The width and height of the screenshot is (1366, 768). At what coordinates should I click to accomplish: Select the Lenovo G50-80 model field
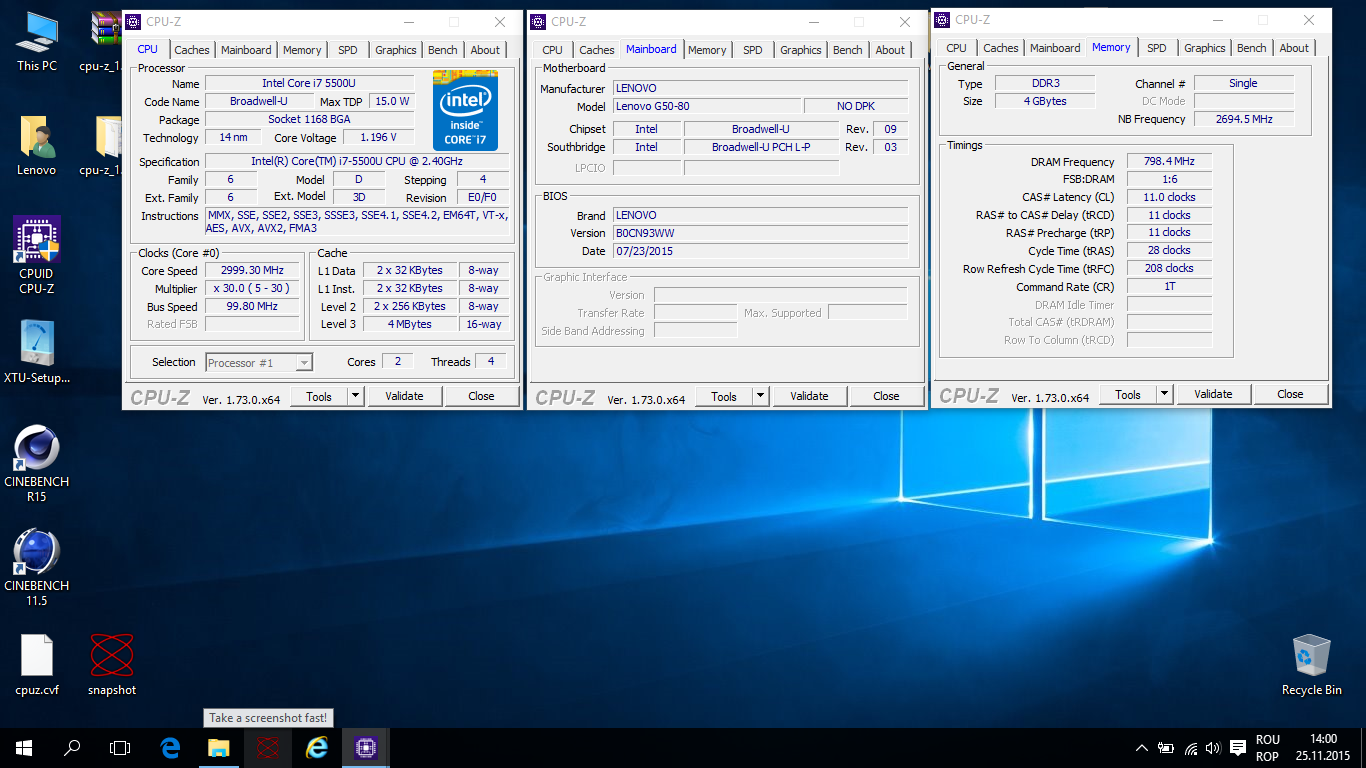706,106
